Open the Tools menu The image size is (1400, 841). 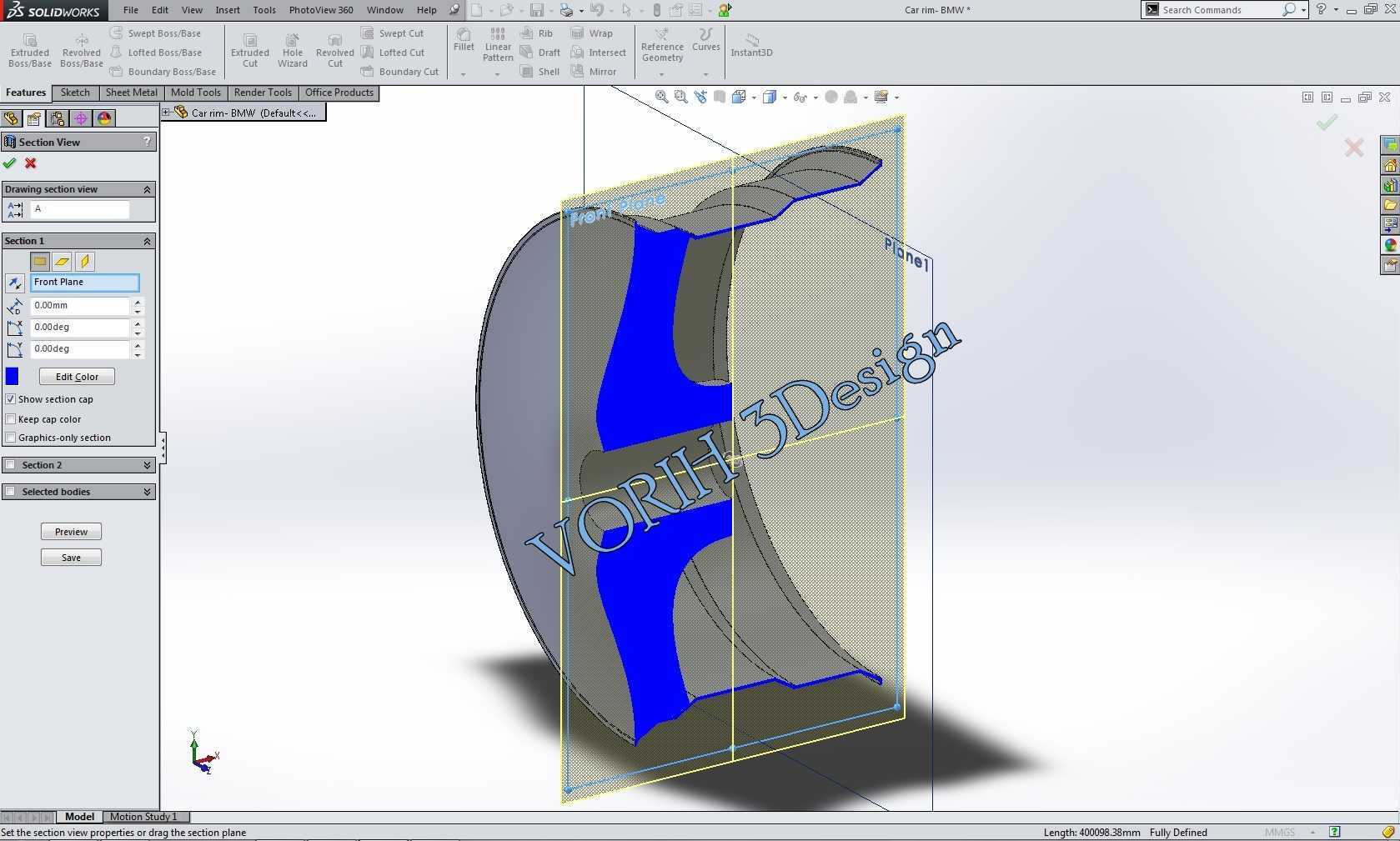[x=264, y=10]
